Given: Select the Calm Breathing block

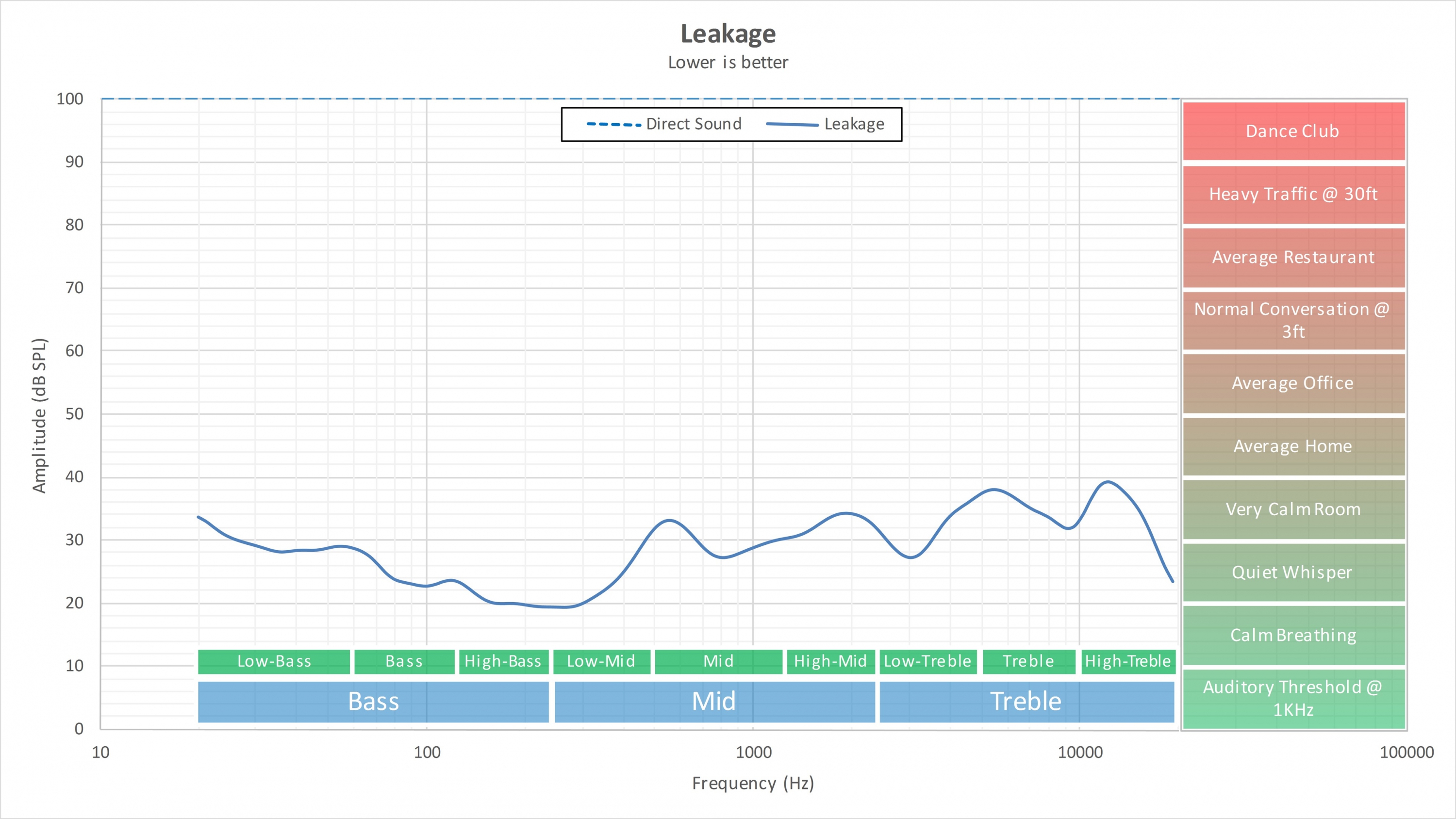Looking at the screenshot, I should pos(1293,635).
